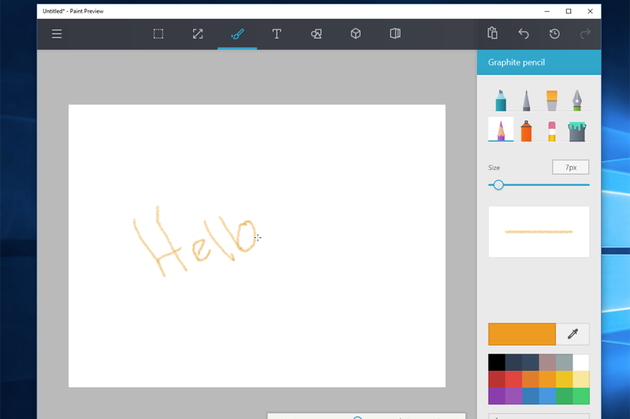Choose the yellow color swatch

click(x=564, y=379)
